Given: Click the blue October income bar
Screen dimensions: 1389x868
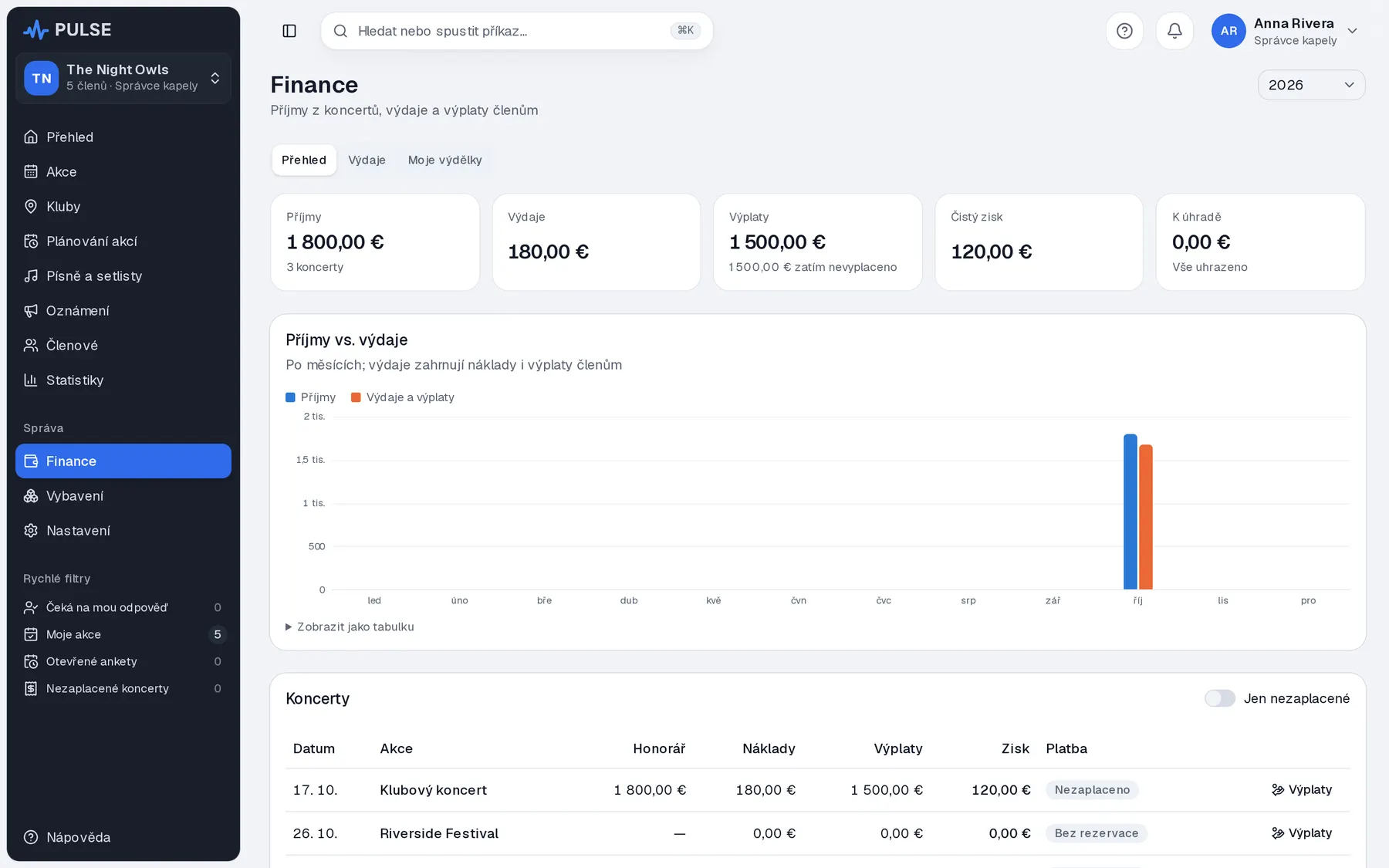Looking at the screenshot, I should coord(1130,512).
